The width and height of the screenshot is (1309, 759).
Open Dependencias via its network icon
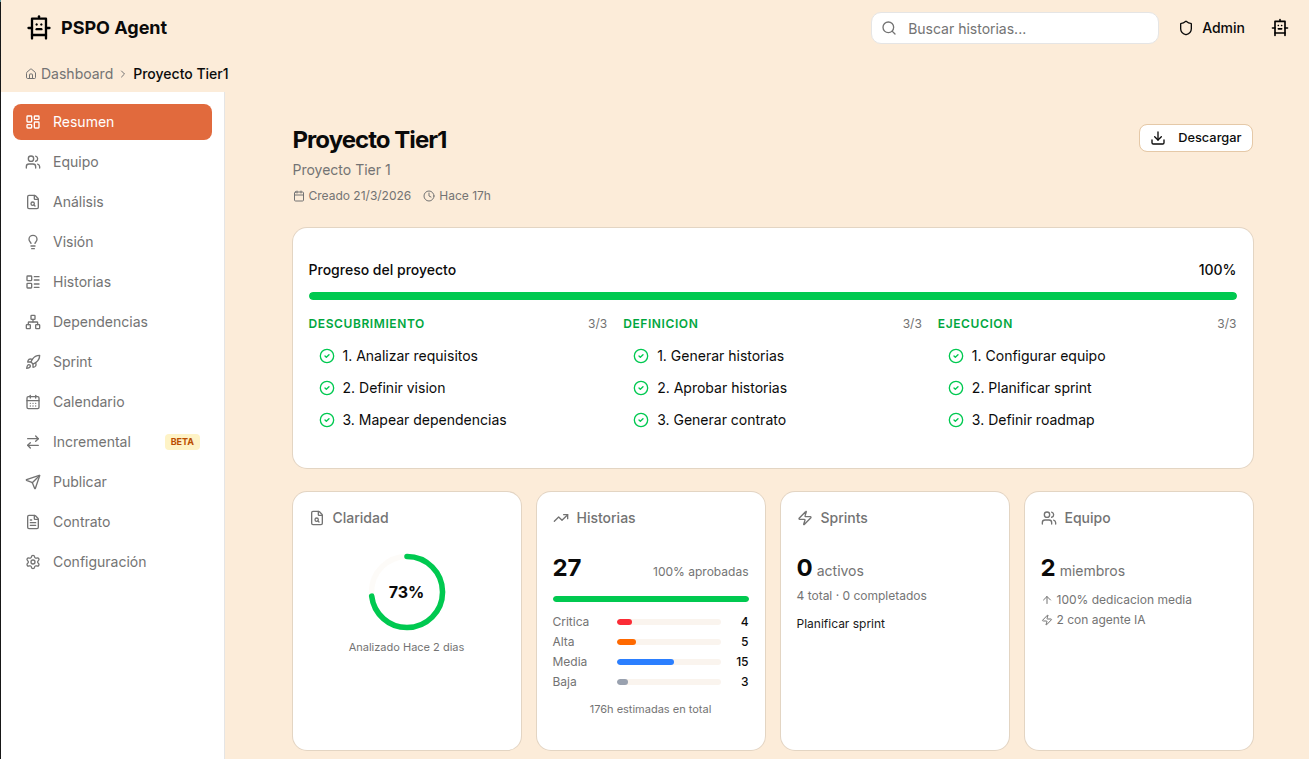click(33, 322)
